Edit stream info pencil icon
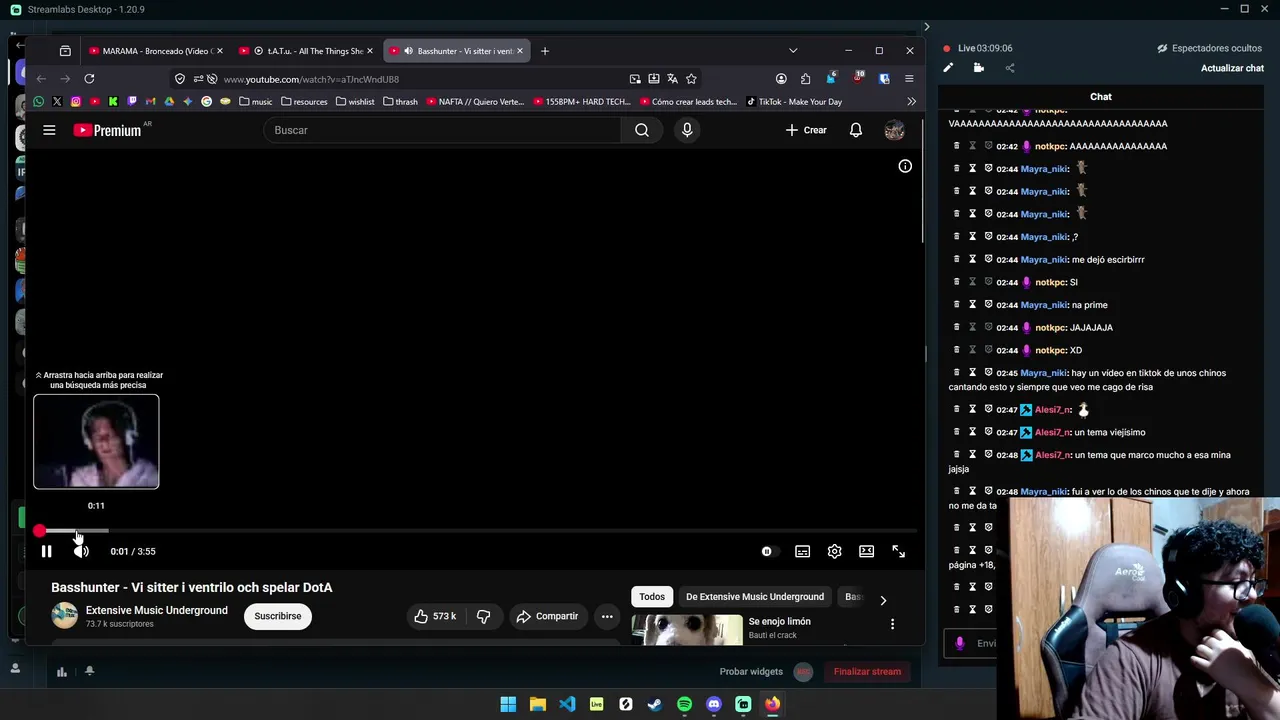Viewport: 1280px width, 720px height. pos(948,68)
